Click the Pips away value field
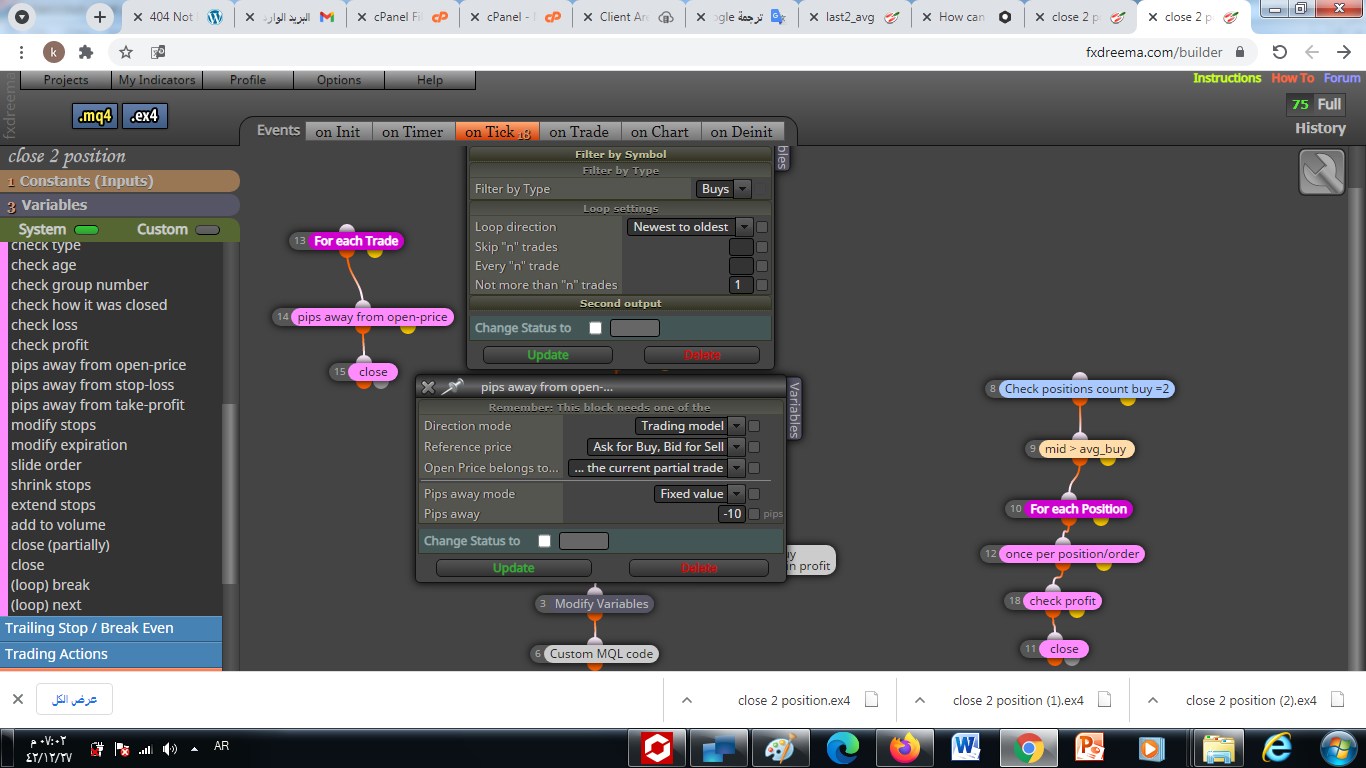The image size is (1366, 768). (732, 514)
